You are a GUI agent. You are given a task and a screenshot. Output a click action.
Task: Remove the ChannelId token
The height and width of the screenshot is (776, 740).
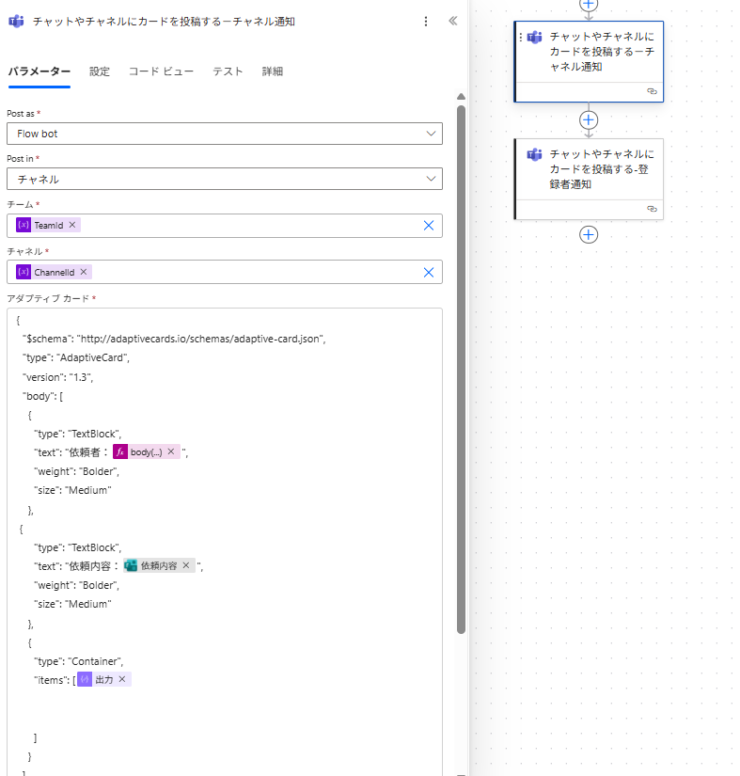pos(84,272)
